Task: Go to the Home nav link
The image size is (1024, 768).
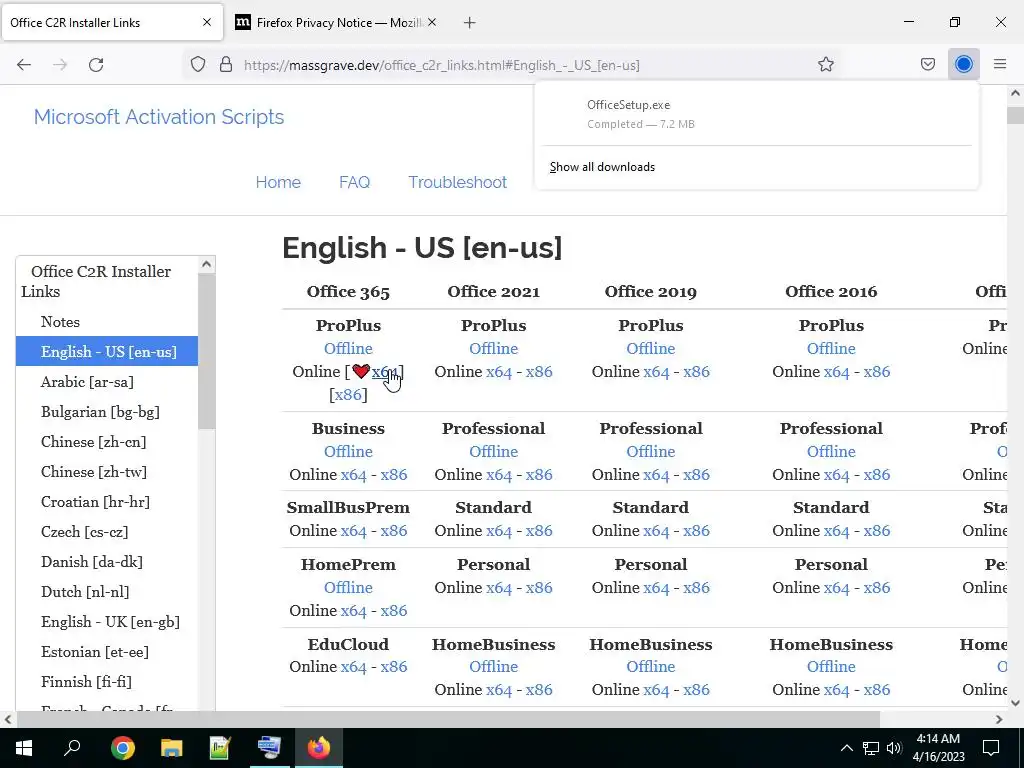Action: tap(278, 182)
